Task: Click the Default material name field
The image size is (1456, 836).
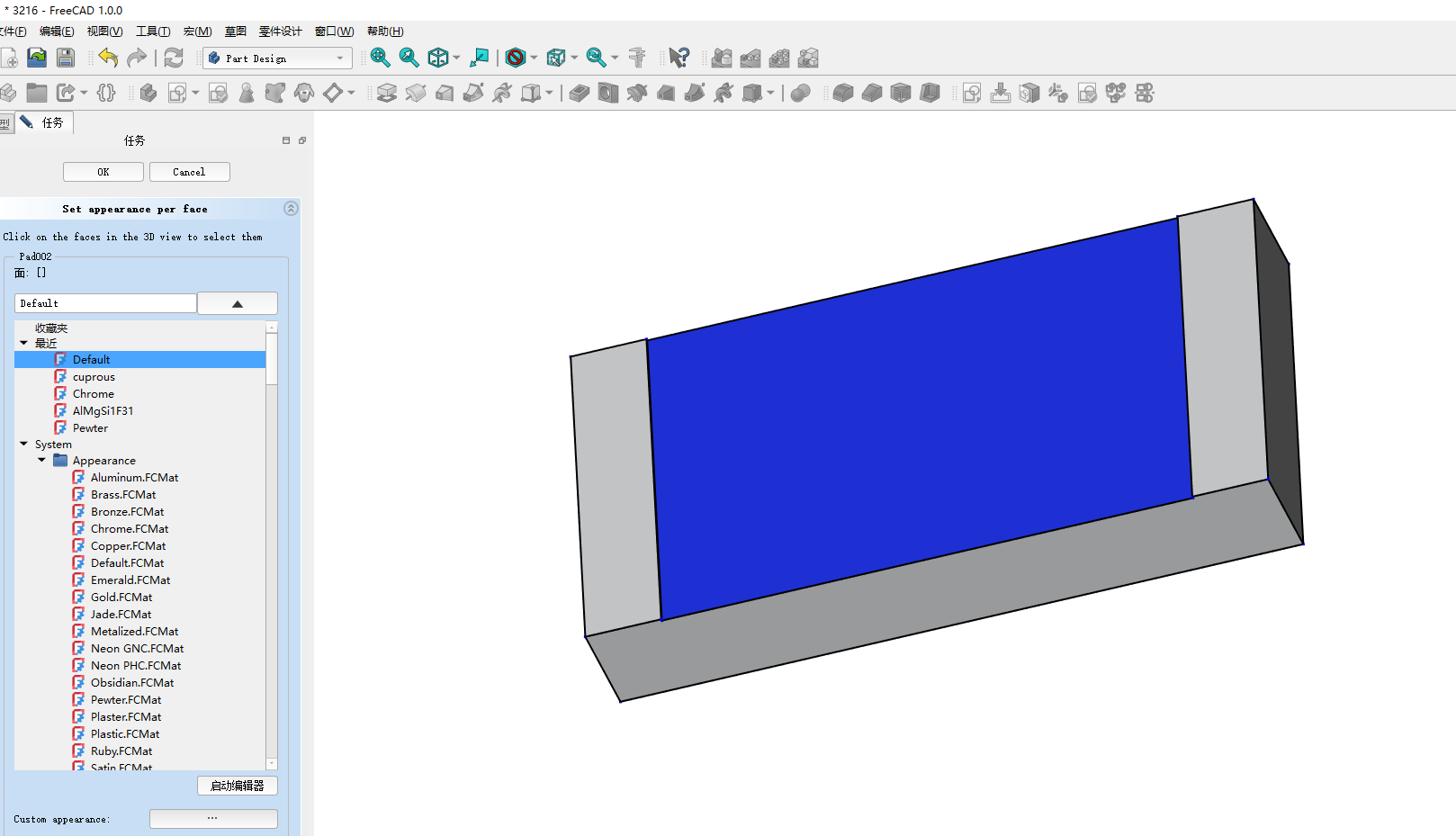Action: (x=105, y=303)
